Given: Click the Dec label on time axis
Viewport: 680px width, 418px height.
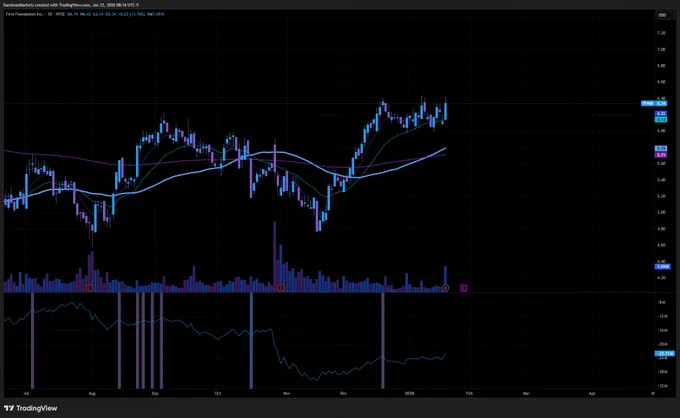Looking at the screenshot, I should pyautogui.click(x=343, y=394).
